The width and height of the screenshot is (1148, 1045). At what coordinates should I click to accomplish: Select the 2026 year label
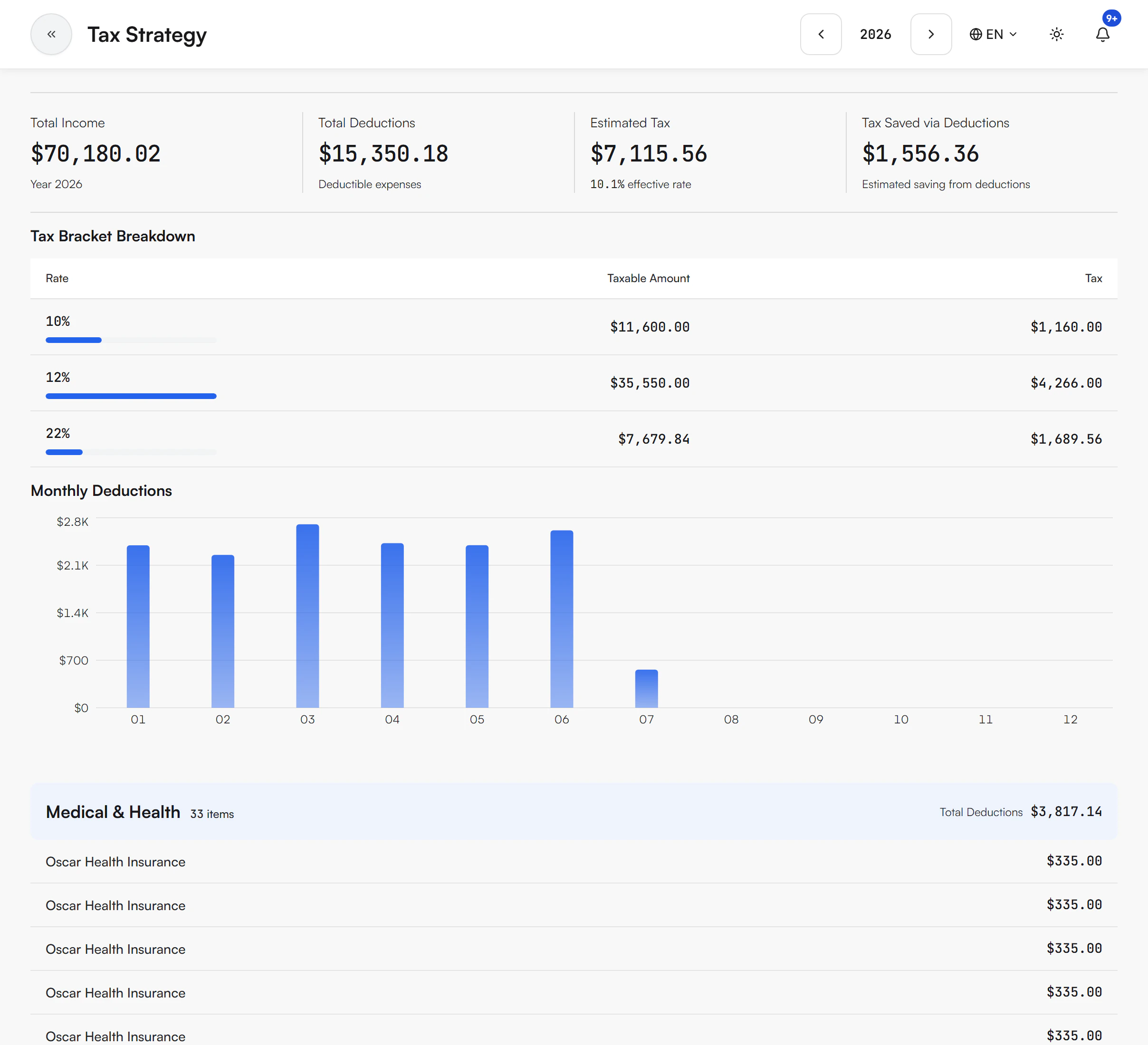(875, 34)
